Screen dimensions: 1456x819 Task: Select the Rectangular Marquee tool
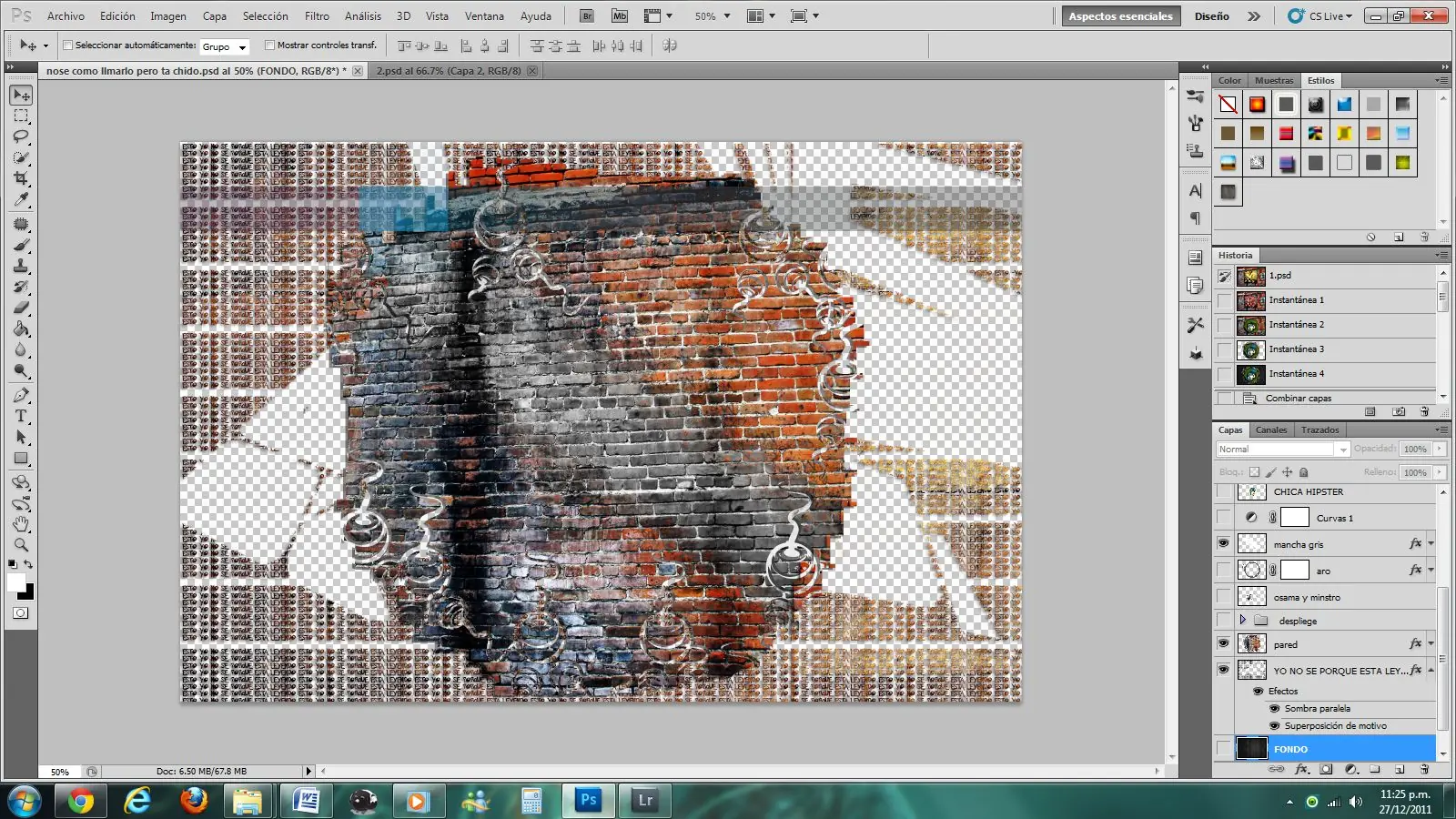(21, 116)
